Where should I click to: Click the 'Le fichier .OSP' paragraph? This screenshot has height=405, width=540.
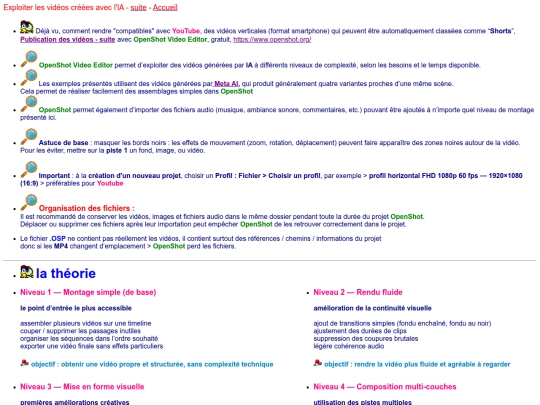click(x=201, y=242)
